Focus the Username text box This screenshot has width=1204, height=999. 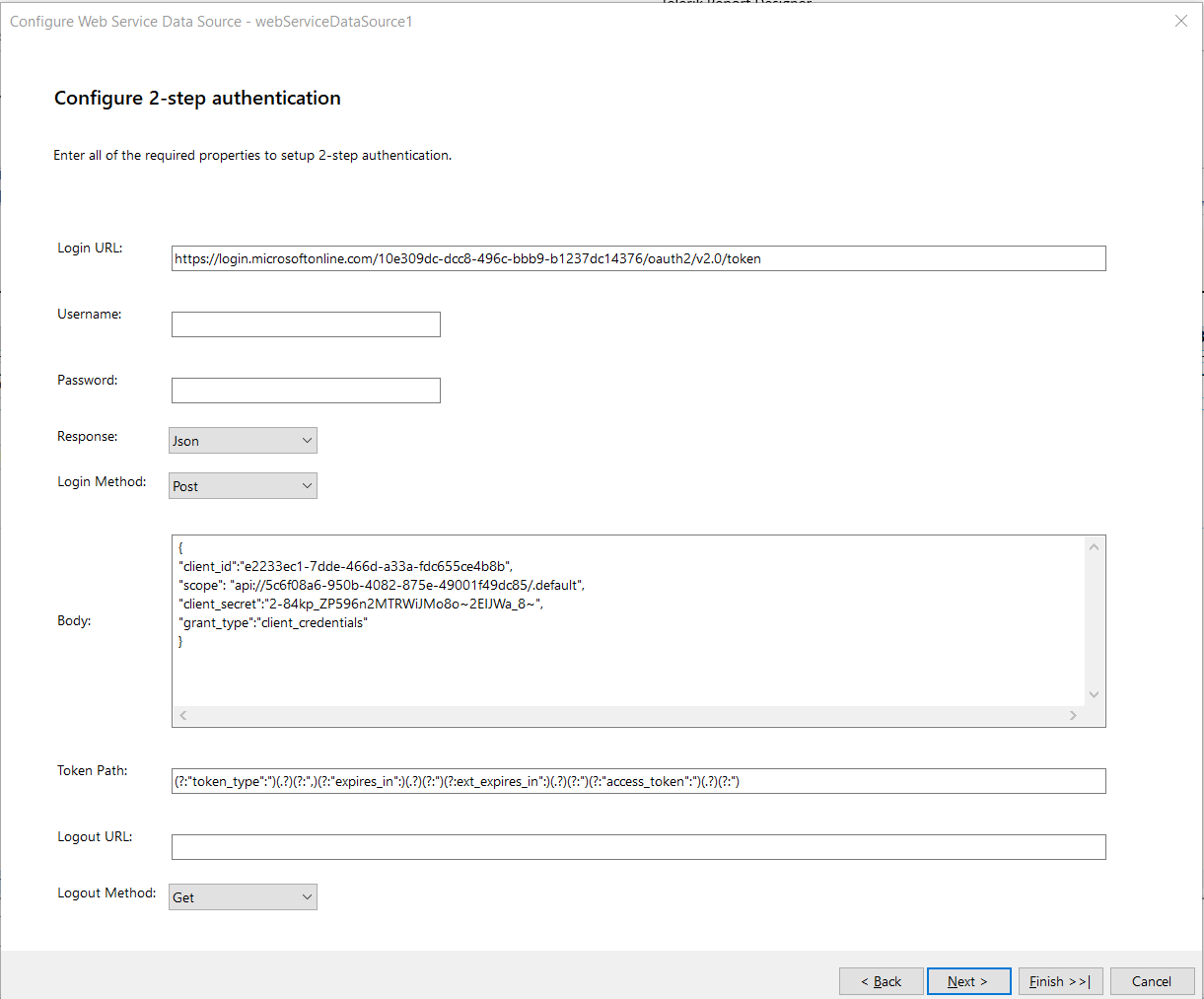(x=306, y=324)
